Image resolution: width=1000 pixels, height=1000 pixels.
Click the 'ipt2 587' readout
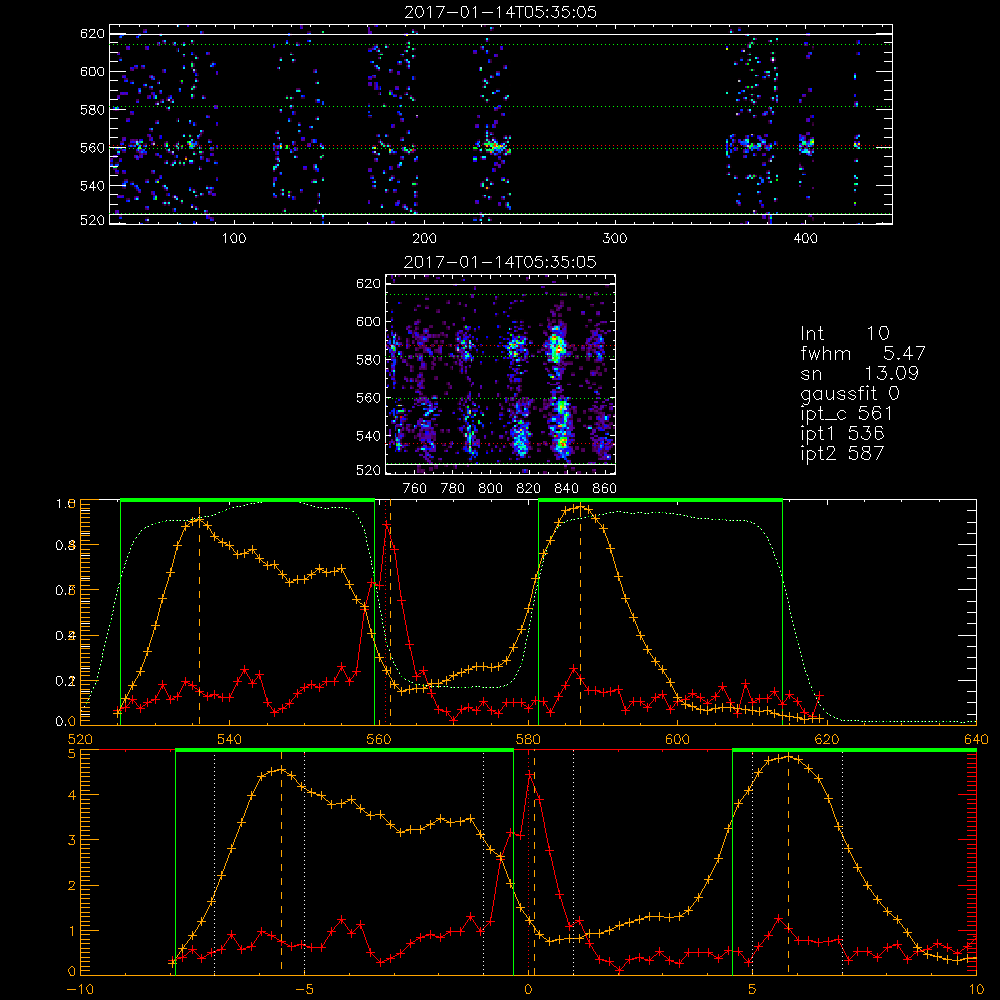point(842,453)
